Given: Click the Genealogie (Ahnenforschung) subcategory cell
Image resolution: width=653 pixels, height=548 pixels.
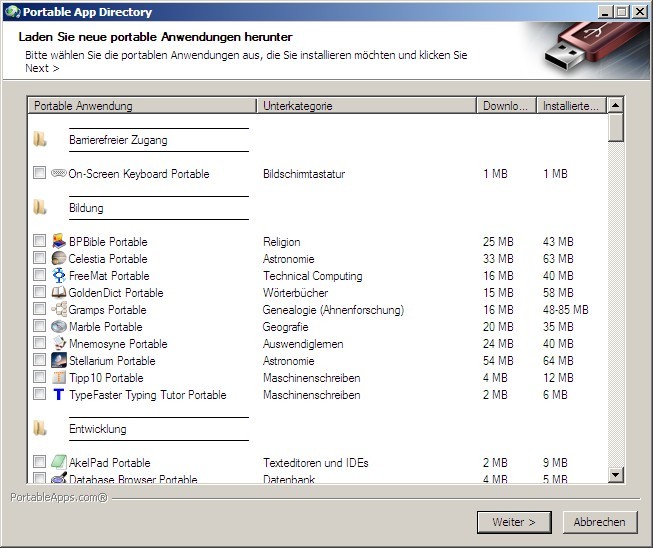Looking at the screenshot, I should tap(334, 310).
